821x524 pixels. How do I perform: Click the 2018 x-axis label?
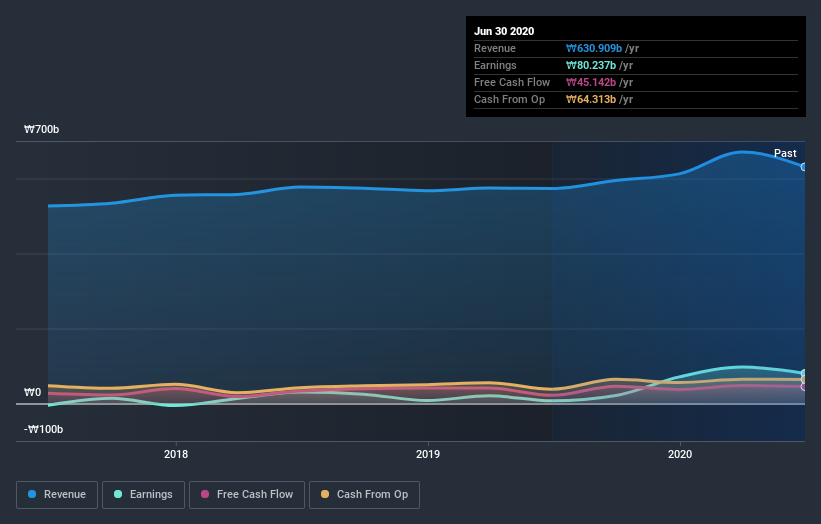point(176,454)
